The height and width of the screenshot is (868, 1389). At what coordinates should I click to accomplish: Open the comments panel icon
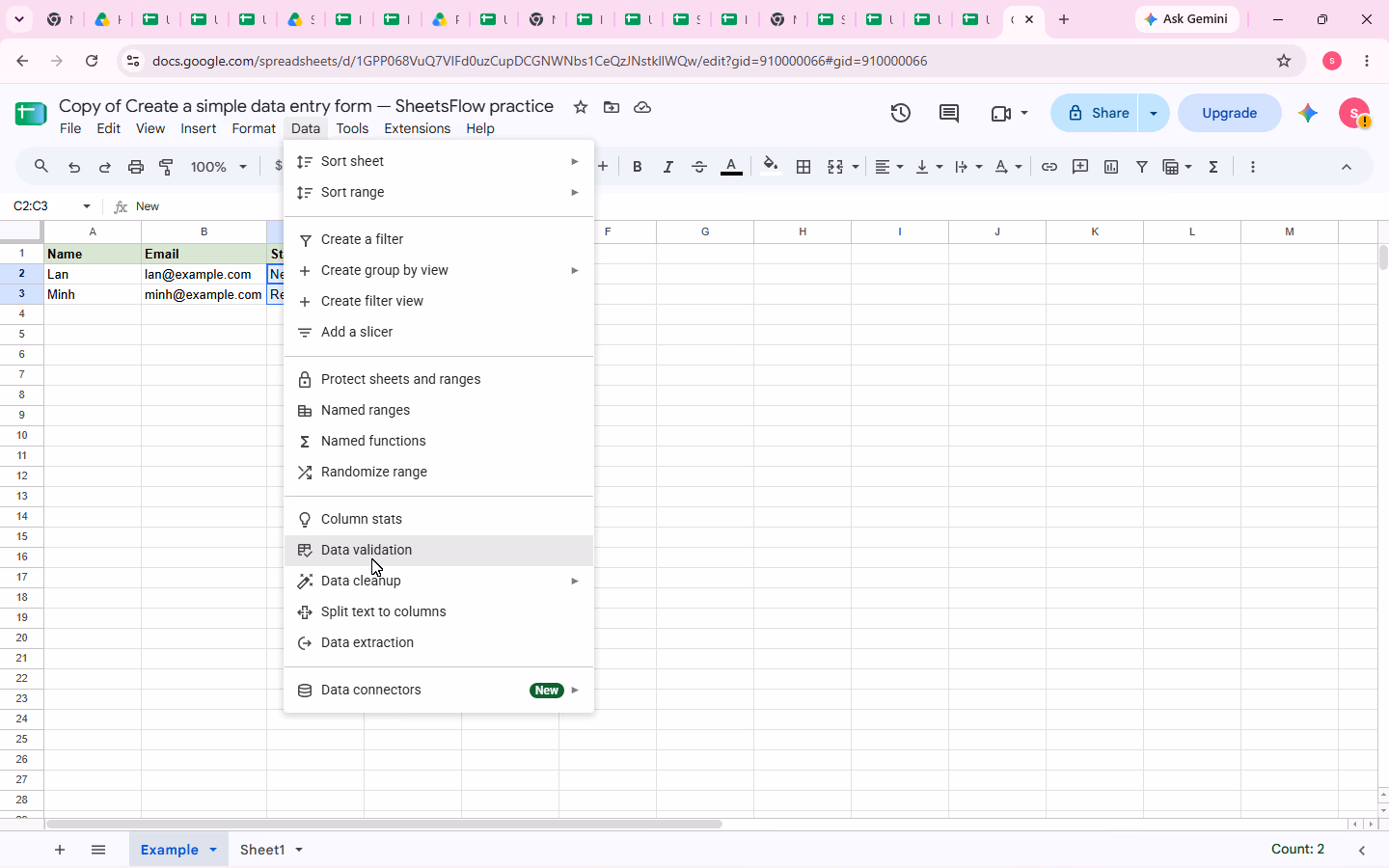(949, 113)
